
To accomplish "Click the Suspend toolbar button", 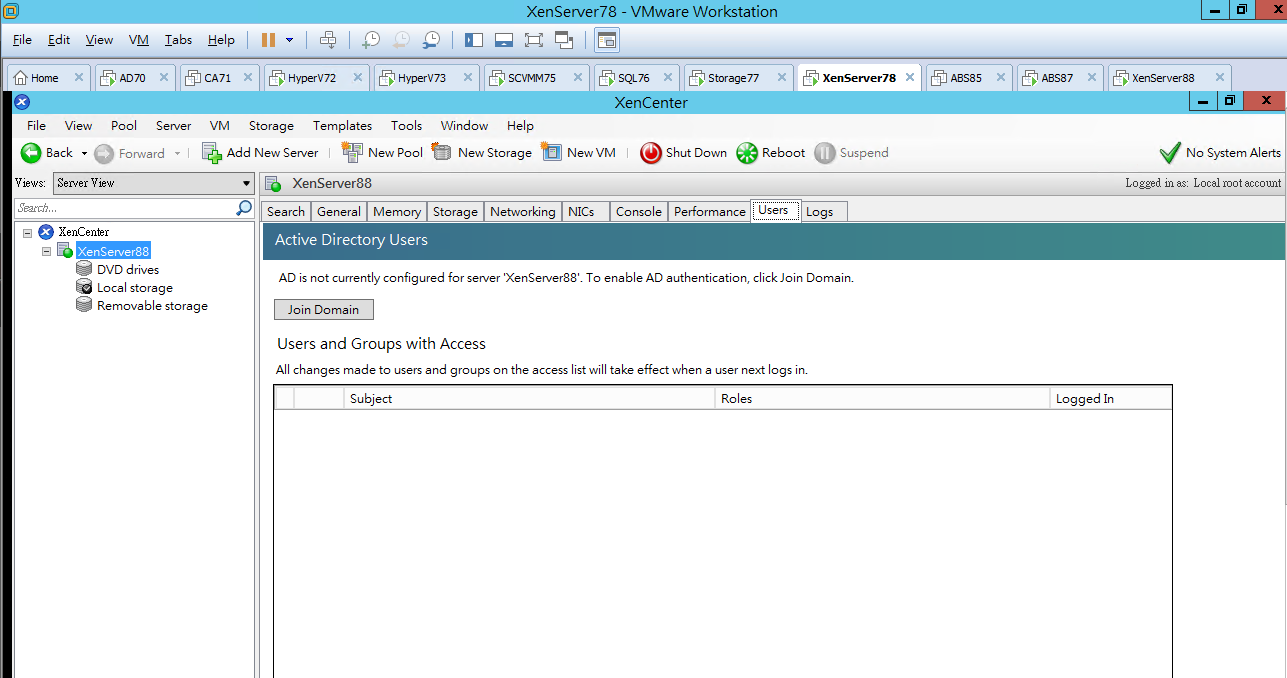I will point(851,153).
